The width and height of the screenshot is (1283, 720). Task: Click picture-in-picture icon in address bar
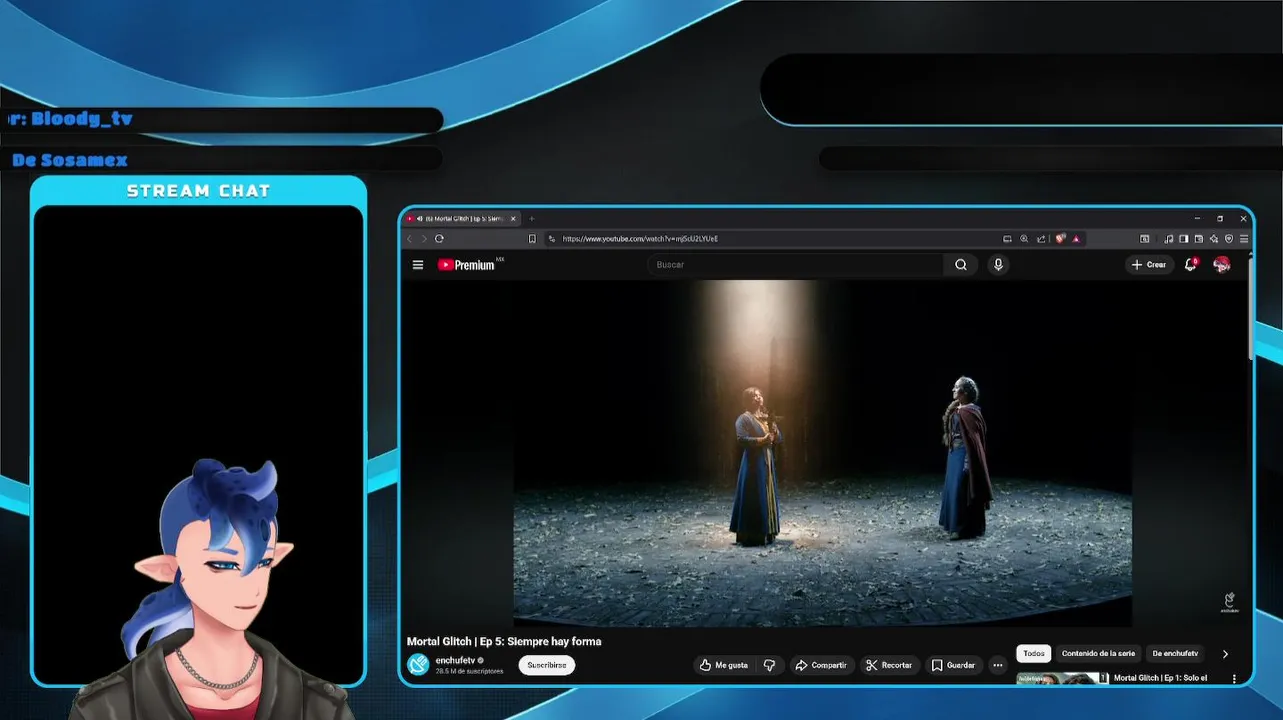pyautogui.click(x=1007, y=239)
